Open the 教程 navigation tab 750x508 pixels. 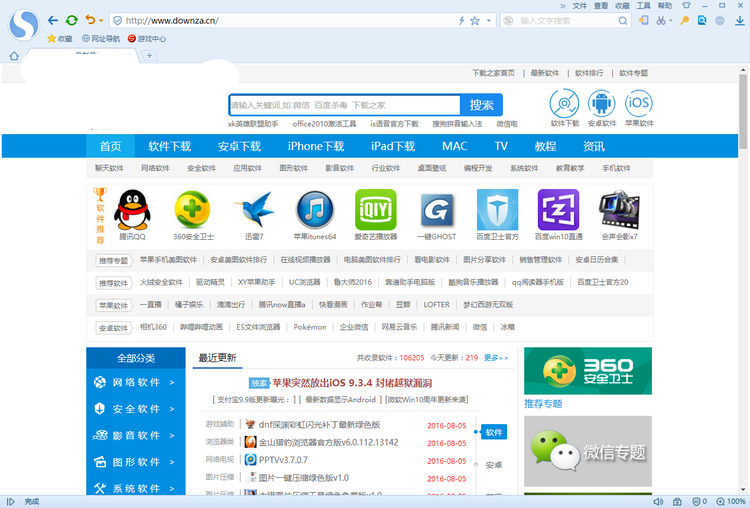click(x=545, y=146)
